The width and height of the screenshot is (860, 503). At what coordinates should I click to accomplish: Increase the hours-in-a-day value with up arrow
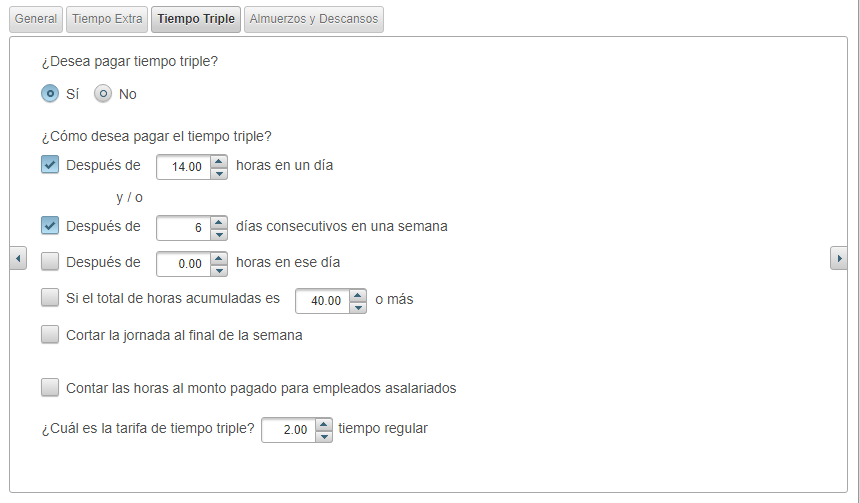tap(219, 160)
